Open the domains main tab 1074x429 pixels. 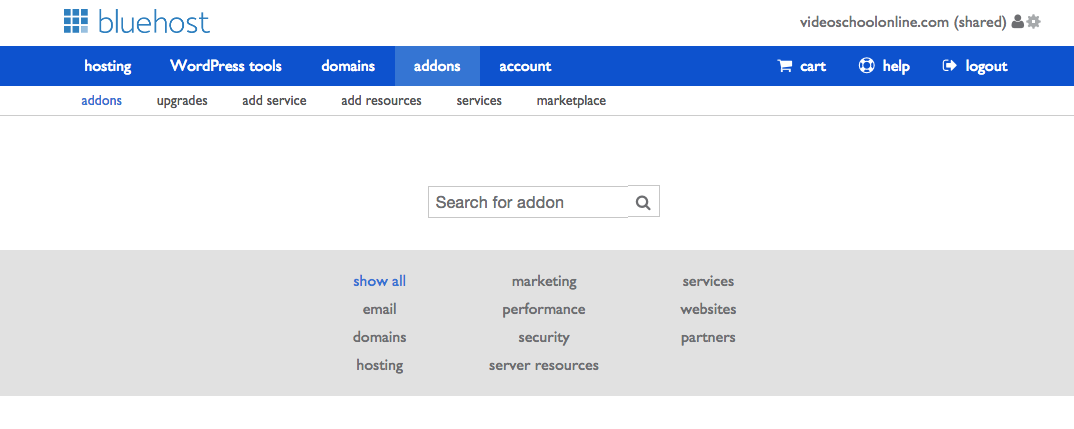point(348,66)
